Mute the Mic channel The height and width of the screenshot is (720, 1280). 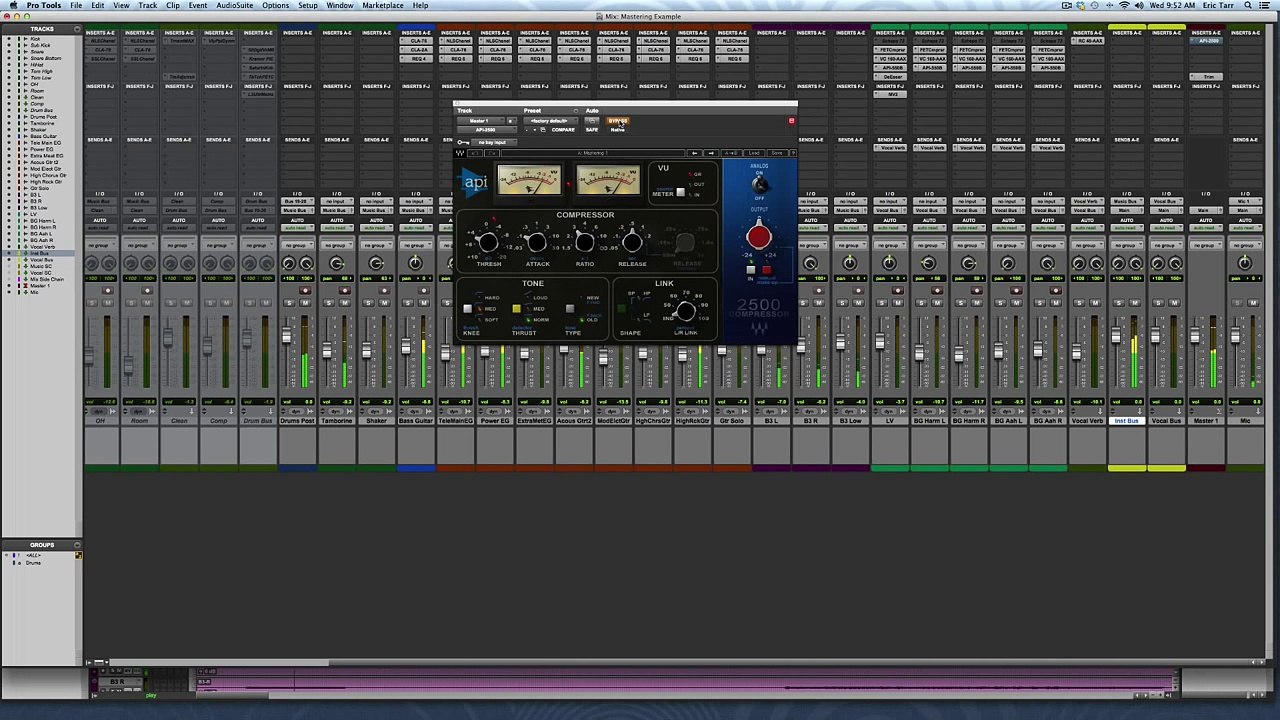click(x=1254, y=302)
